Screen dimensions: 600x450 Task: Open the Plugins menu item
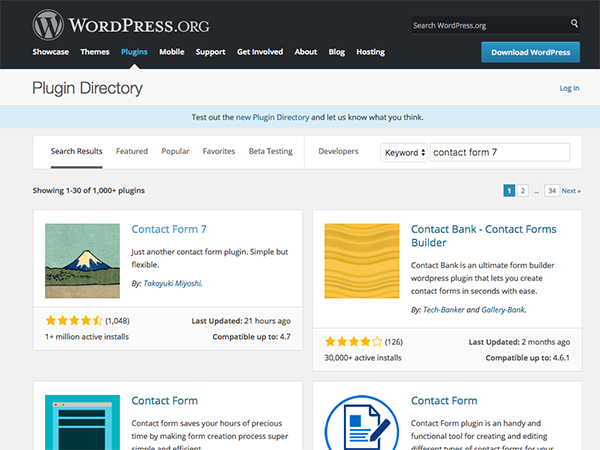134,52
